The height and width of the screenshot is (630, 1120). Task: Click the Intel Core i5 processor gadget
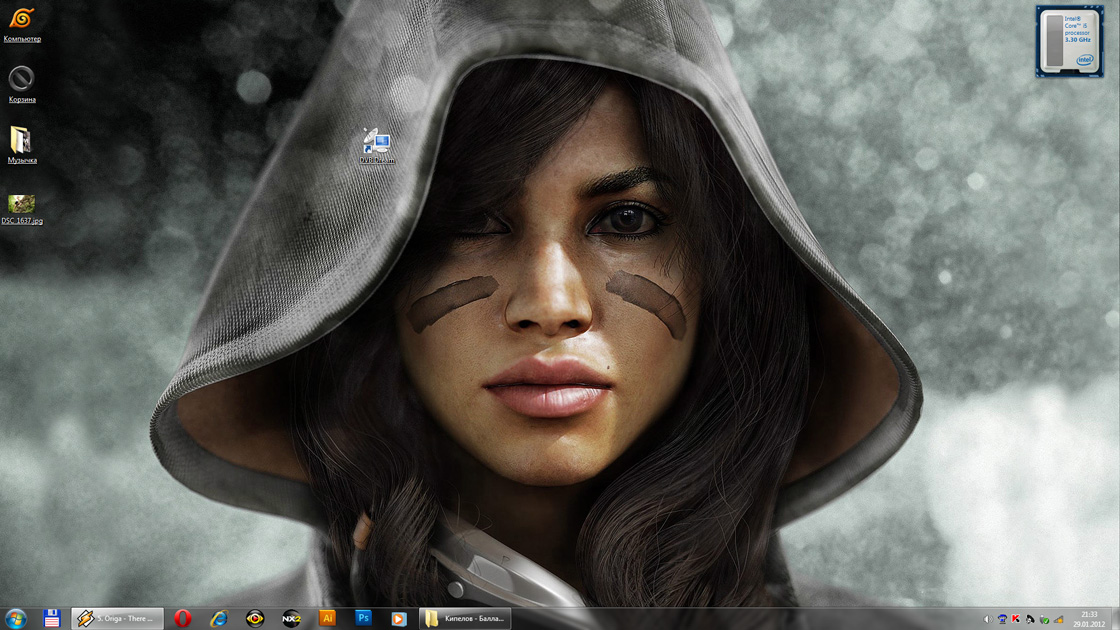click(1069, 41)
